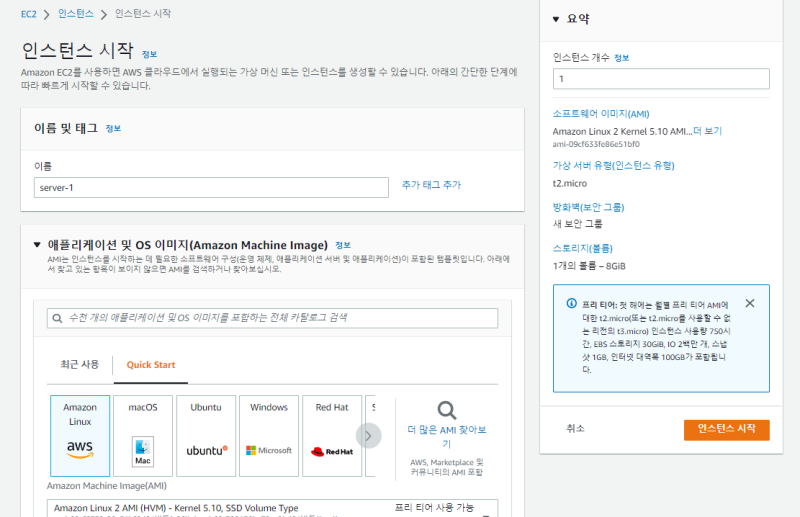Click the 소프트웨어 이미지(AMI) summary link
800x517 pixels.
click(601, 114)
